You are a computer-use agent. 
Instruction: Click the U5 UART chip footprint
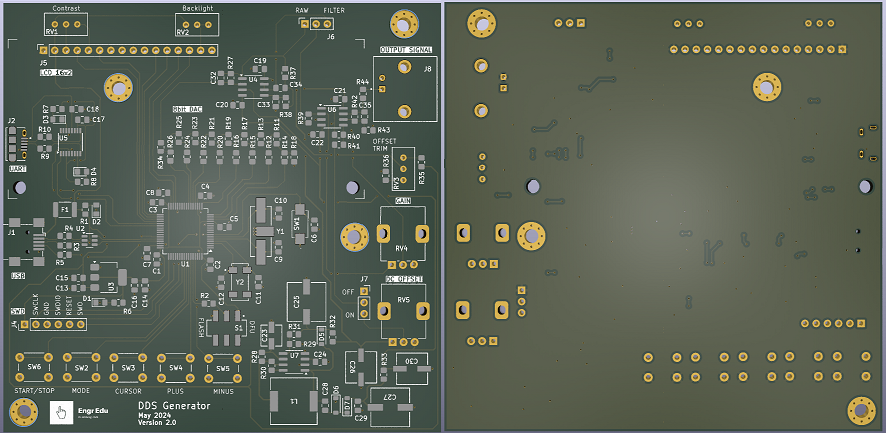click(x=70, y=142)
